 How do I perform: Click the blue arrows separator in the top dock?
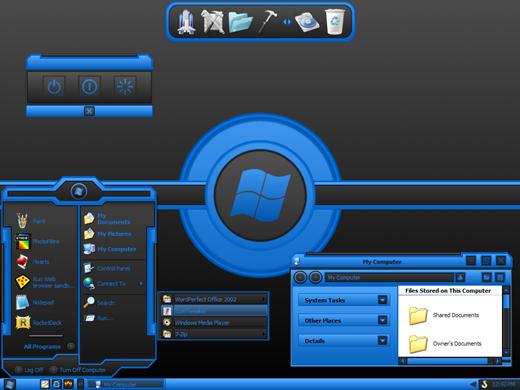pyautogui.click(x=287, y=22)
